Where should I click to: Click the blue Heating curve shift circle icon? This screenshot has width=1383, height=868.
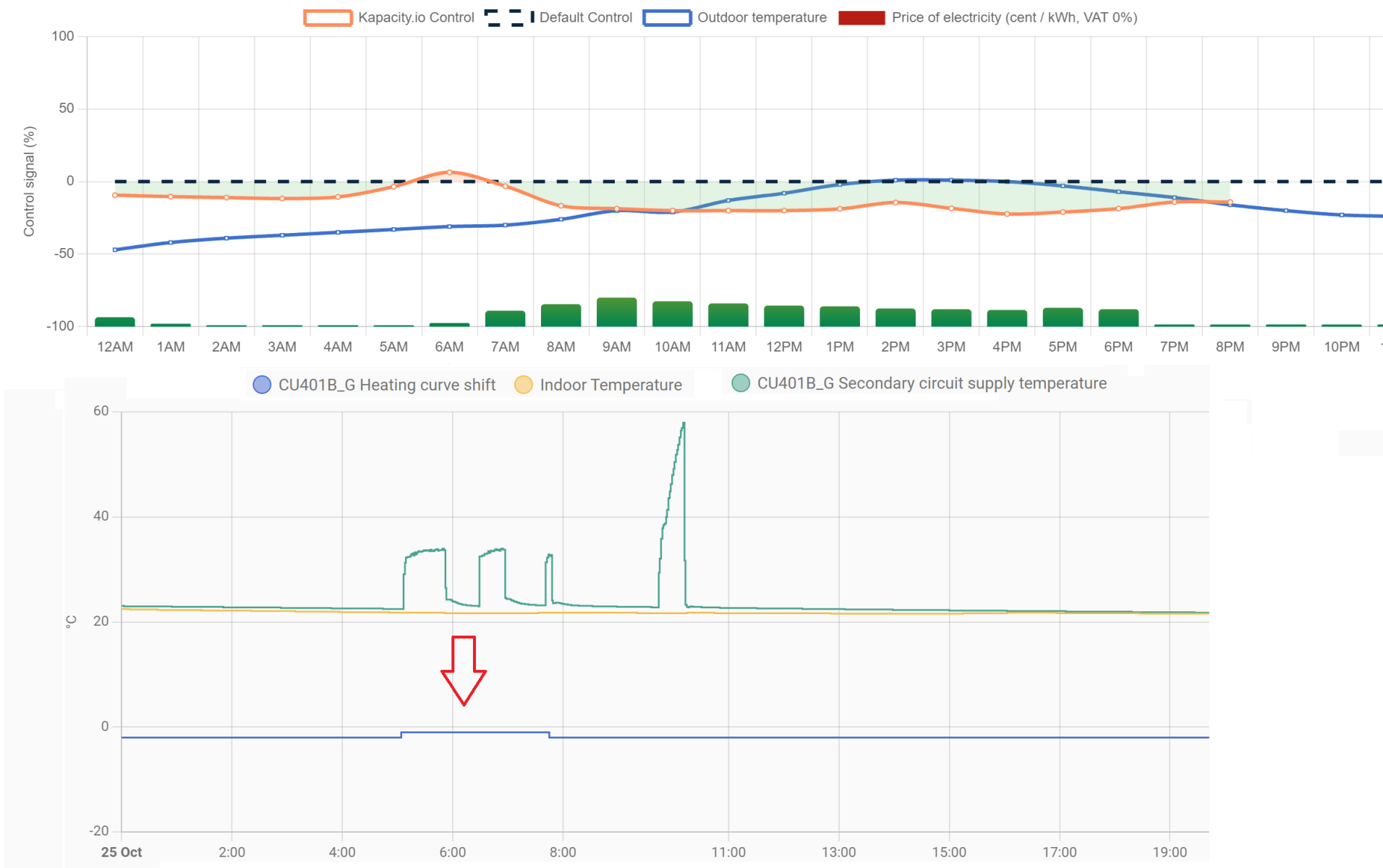(x=262, y=385)
